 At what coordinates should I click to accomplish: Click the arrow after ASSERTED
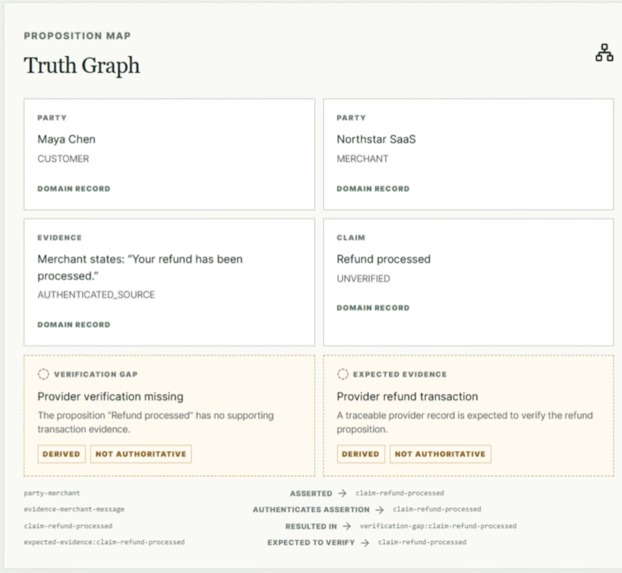click(342, 493)
